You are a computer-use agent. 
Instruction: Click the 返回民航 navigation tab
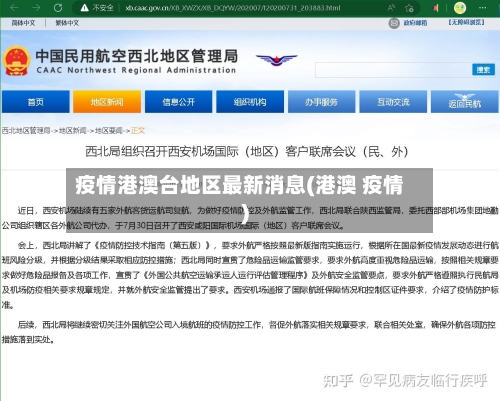(465, 102)
